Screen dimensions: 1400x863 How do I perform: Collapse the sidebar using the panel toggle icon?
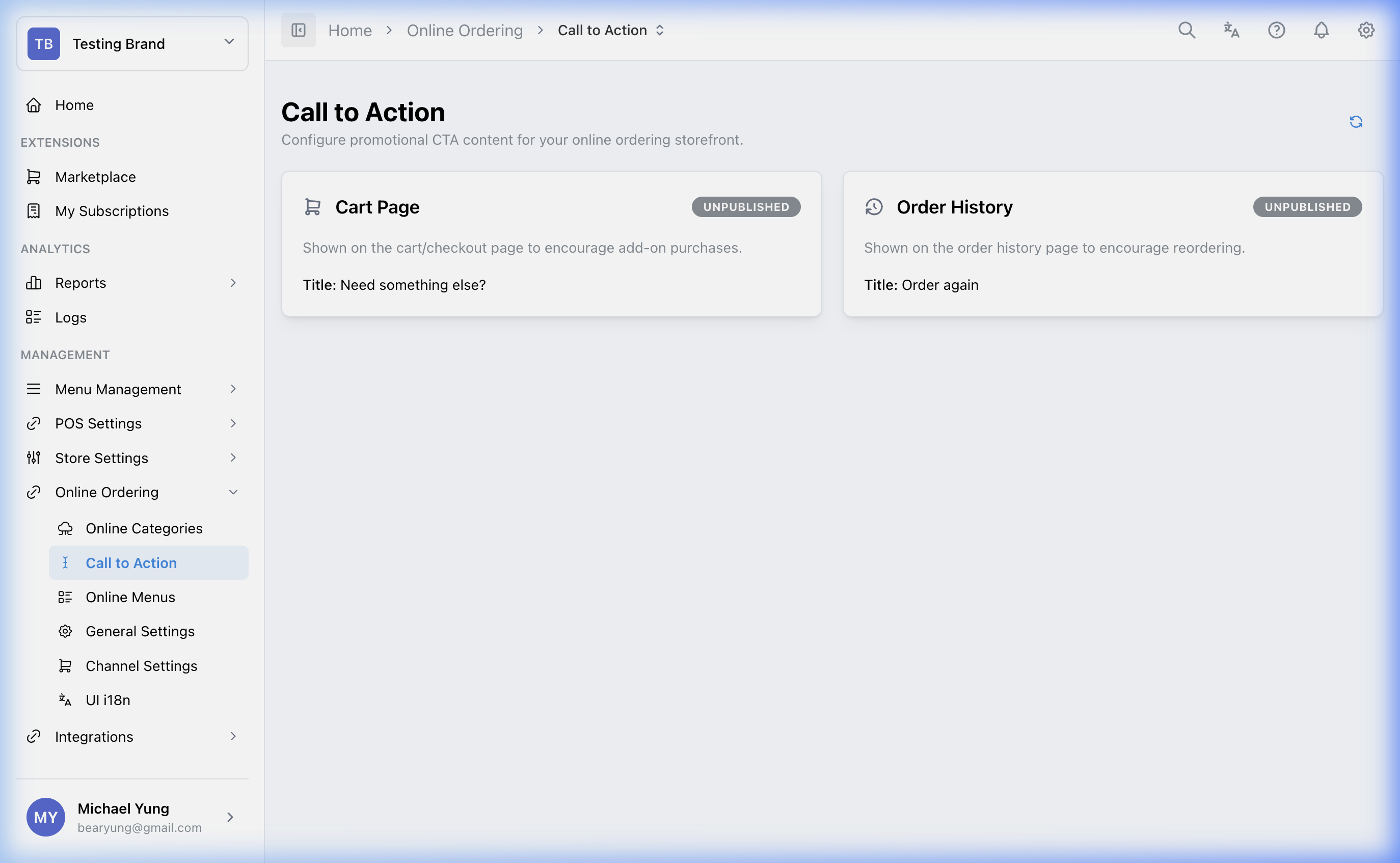298,30
